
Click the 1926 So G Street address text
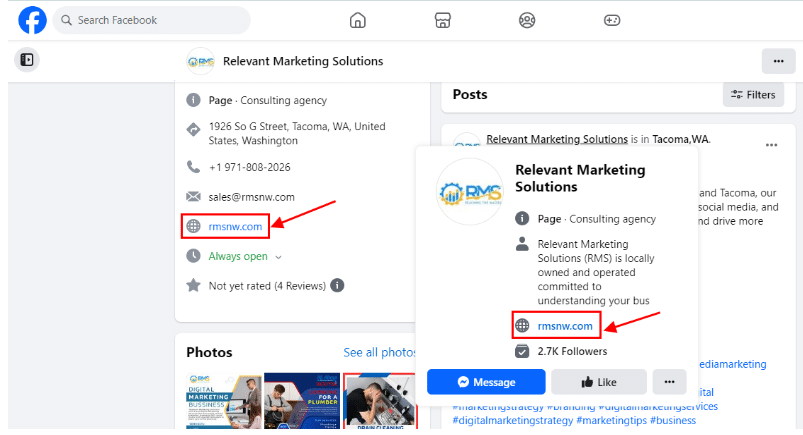coord(297,133)
